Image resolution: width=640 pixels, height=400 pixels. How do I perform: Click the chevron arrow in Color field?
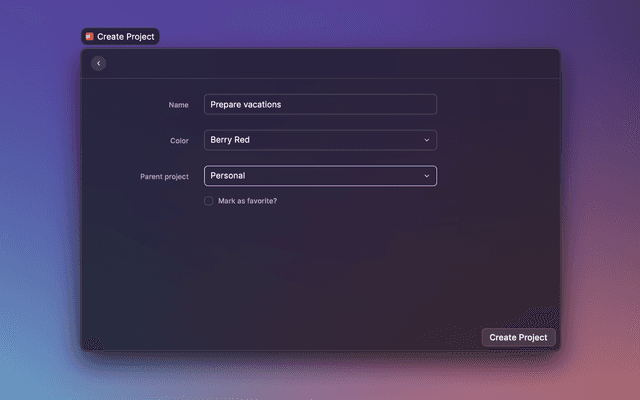[x=426, y=140]
